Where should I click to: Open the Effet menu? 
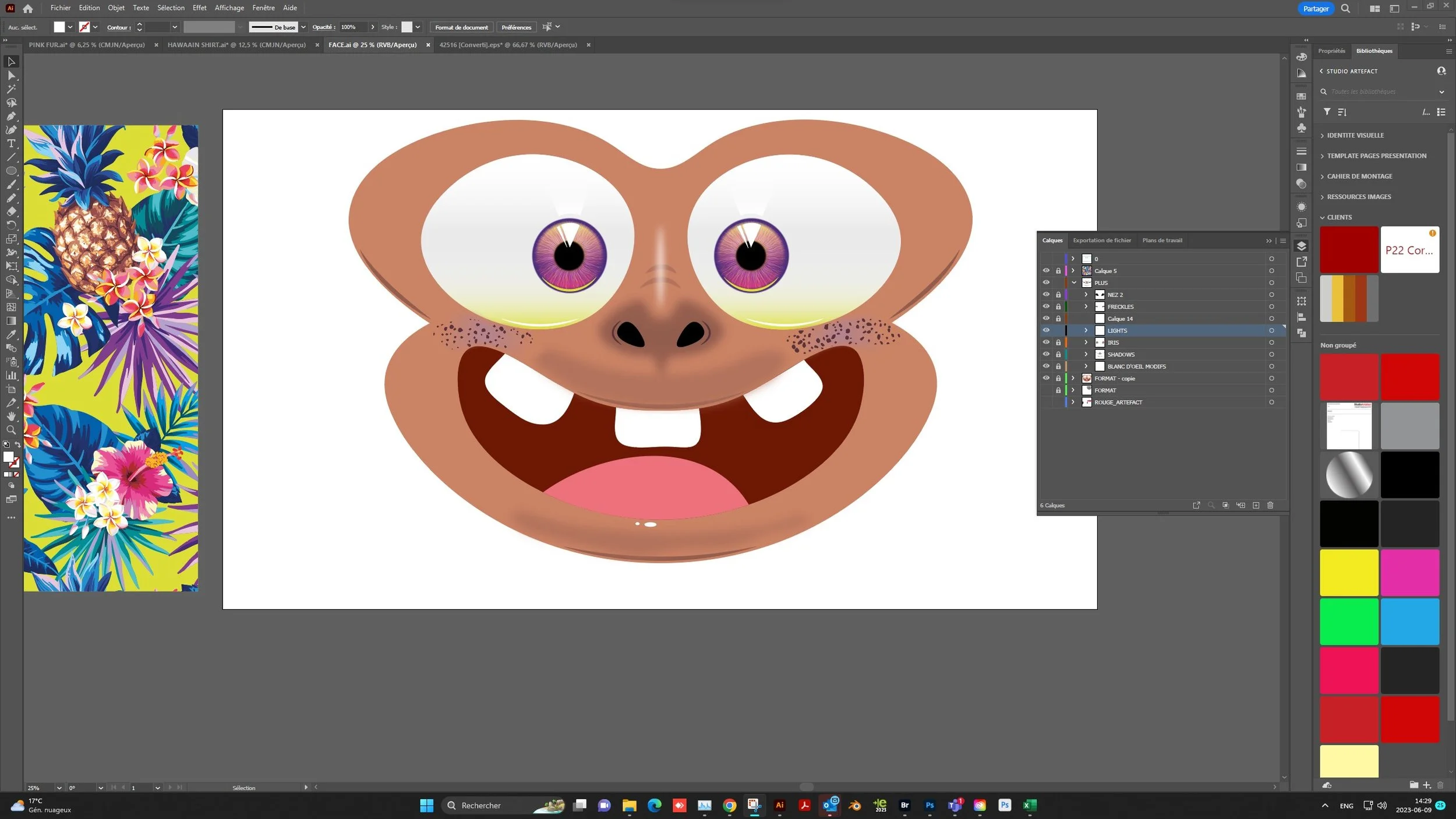tap(199, 8)
